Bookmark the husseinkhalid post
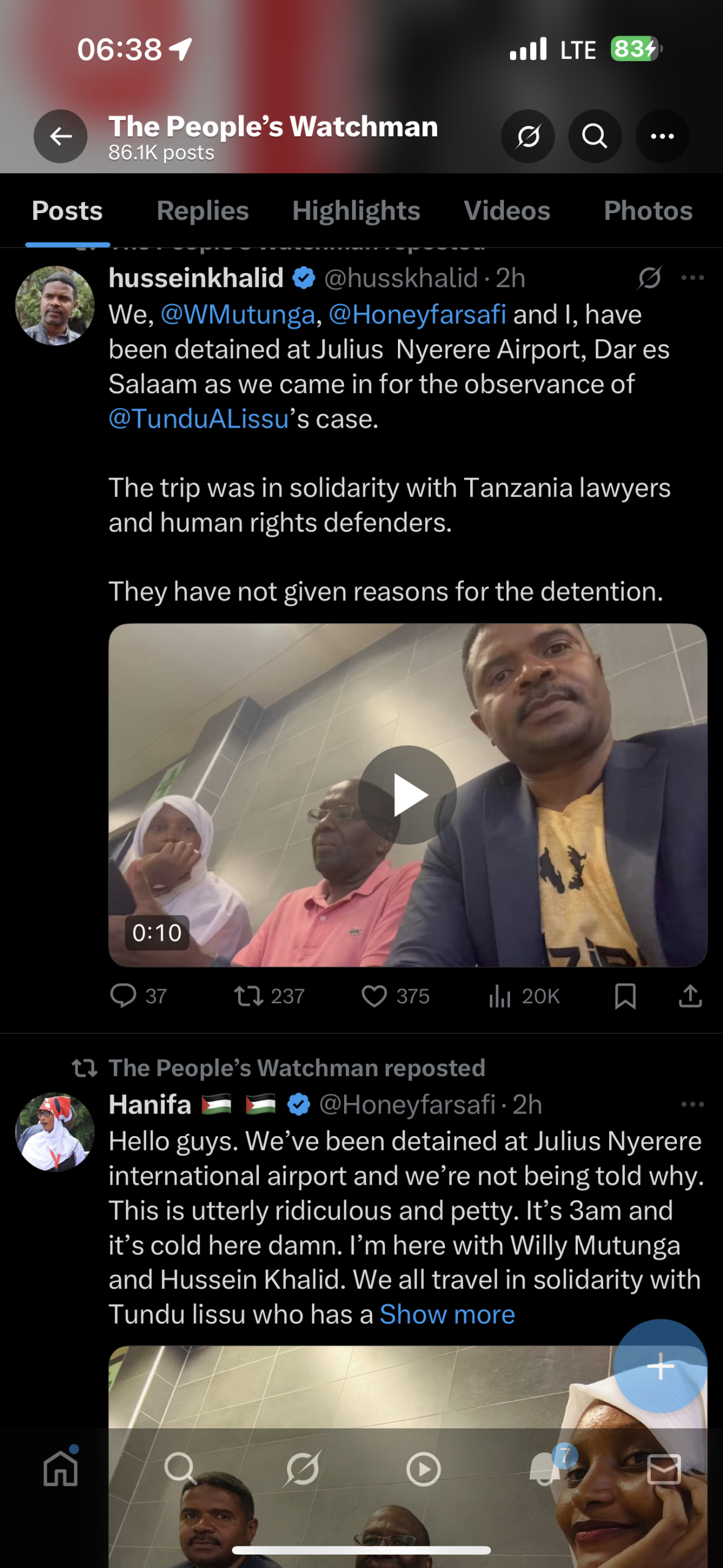 point(625,996)
